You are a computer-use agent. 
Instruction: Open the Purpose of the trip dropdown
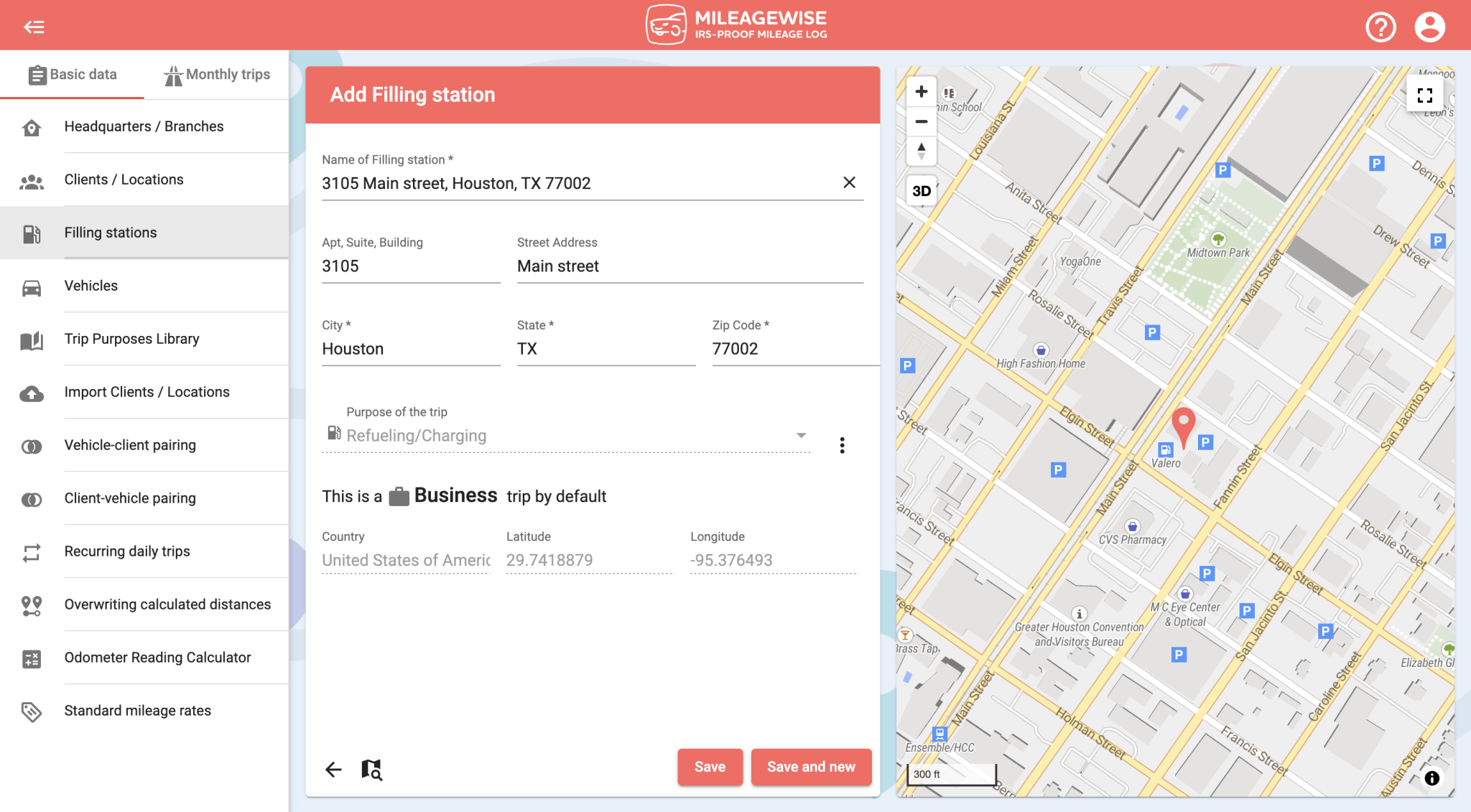click(x=800, y=435)
